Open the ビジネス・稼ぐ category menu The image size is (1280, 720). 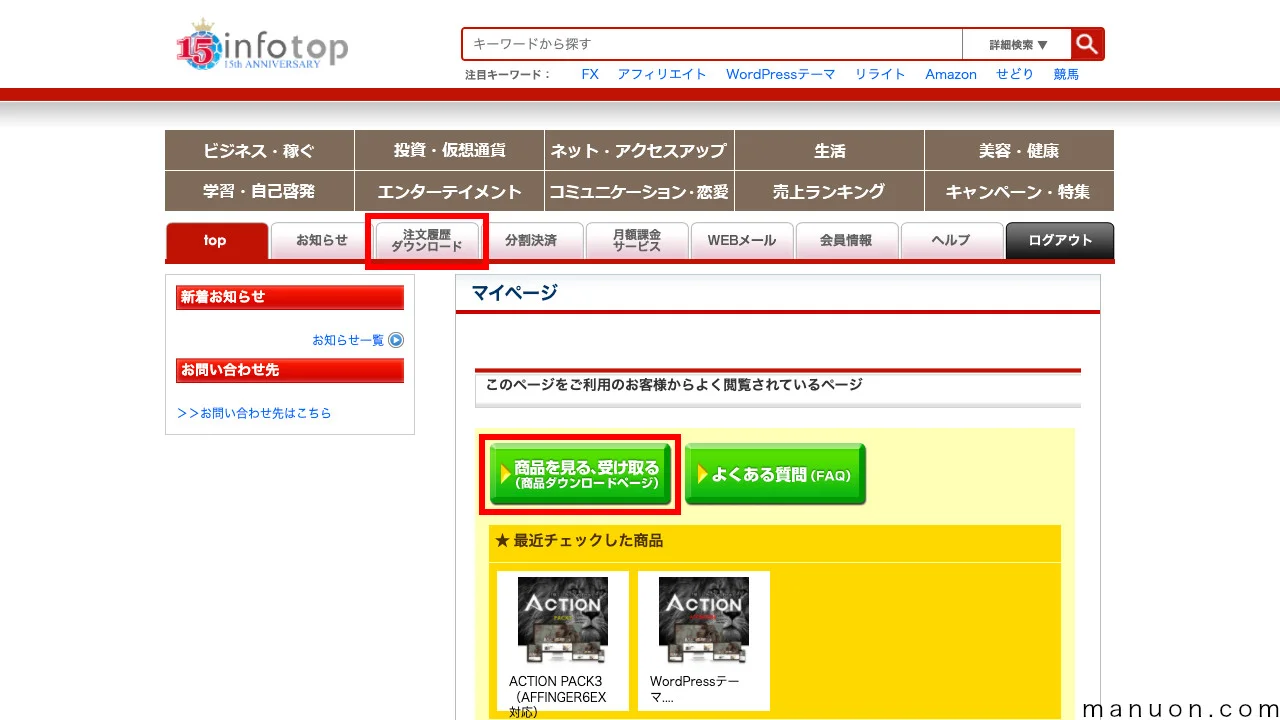tap(259, 150)
